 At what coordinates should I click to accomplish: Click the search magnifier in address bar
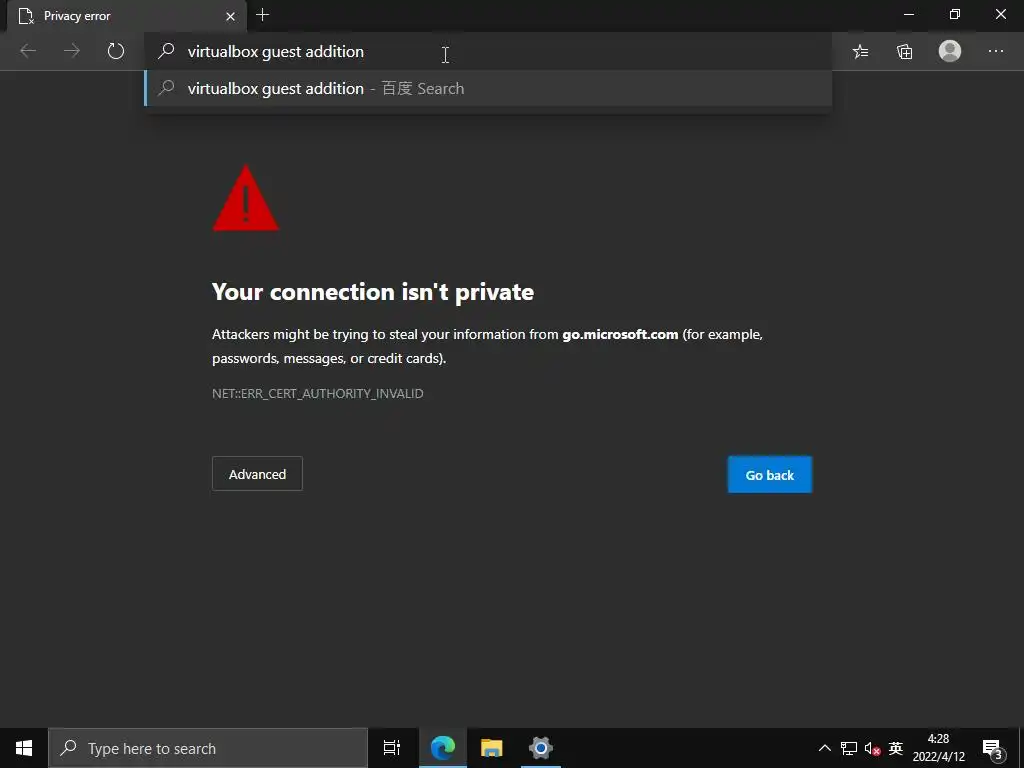pos(167,51)
